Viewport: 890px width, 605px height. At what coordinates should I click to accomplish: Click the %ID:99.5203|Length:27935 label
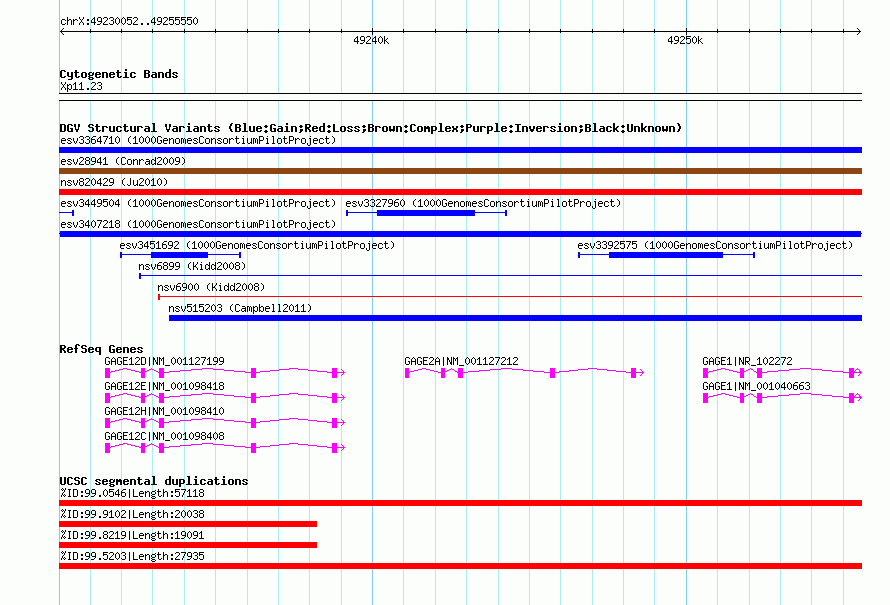point(132,556)
